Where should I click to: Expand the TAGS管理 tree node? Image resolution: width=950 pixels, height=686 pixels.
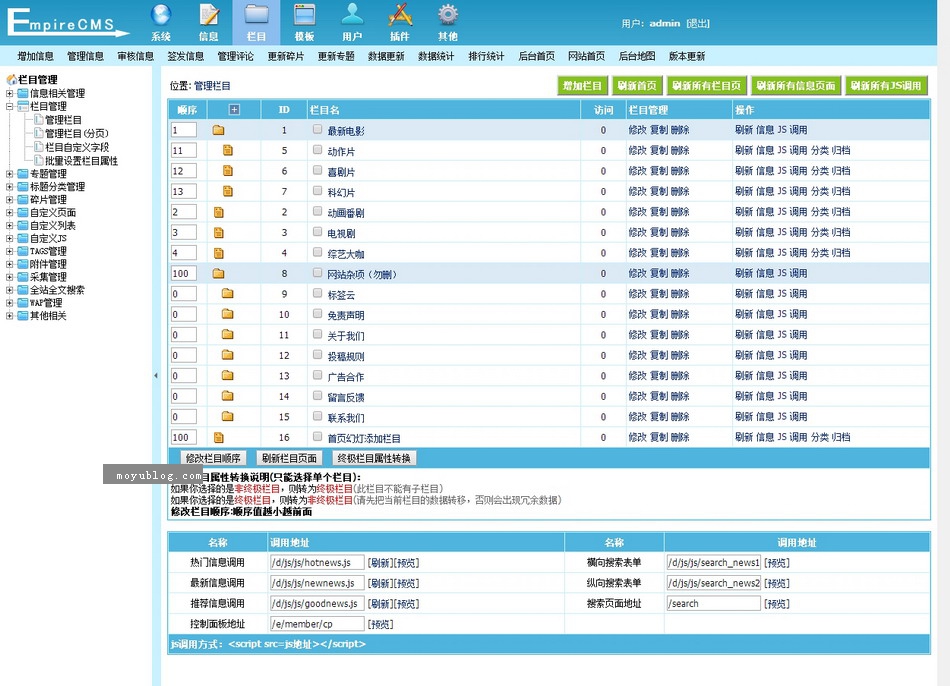tap(10, 251)
